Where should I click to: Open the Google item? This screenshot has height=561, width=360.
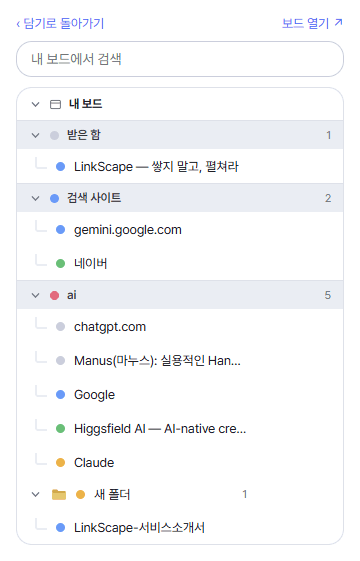(x=94, y=395)
